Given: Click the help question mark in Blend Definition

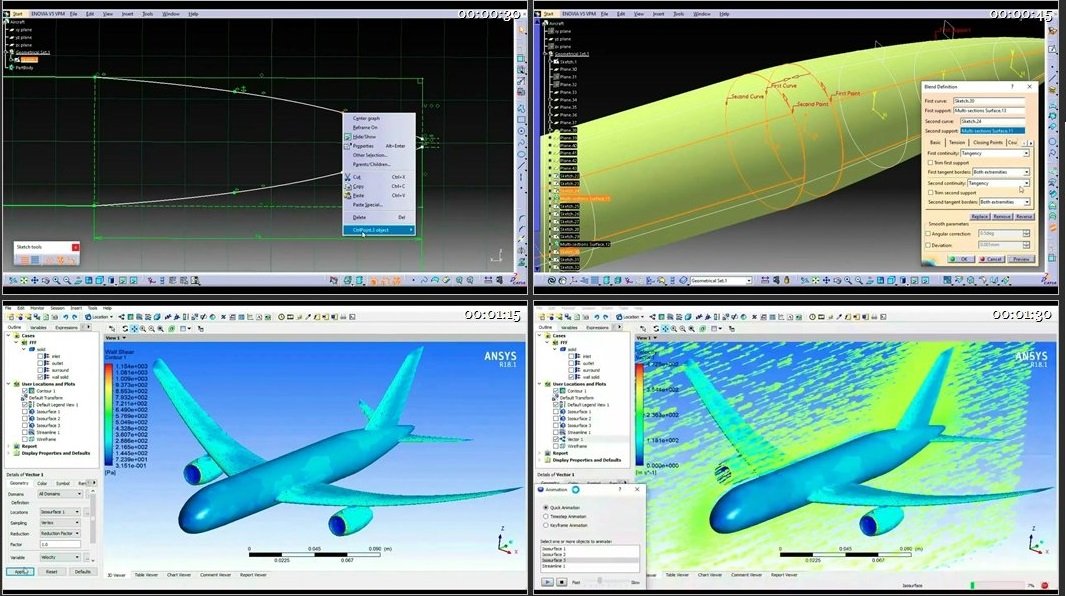Looking at the screenshot, I should pos(1012,86).
